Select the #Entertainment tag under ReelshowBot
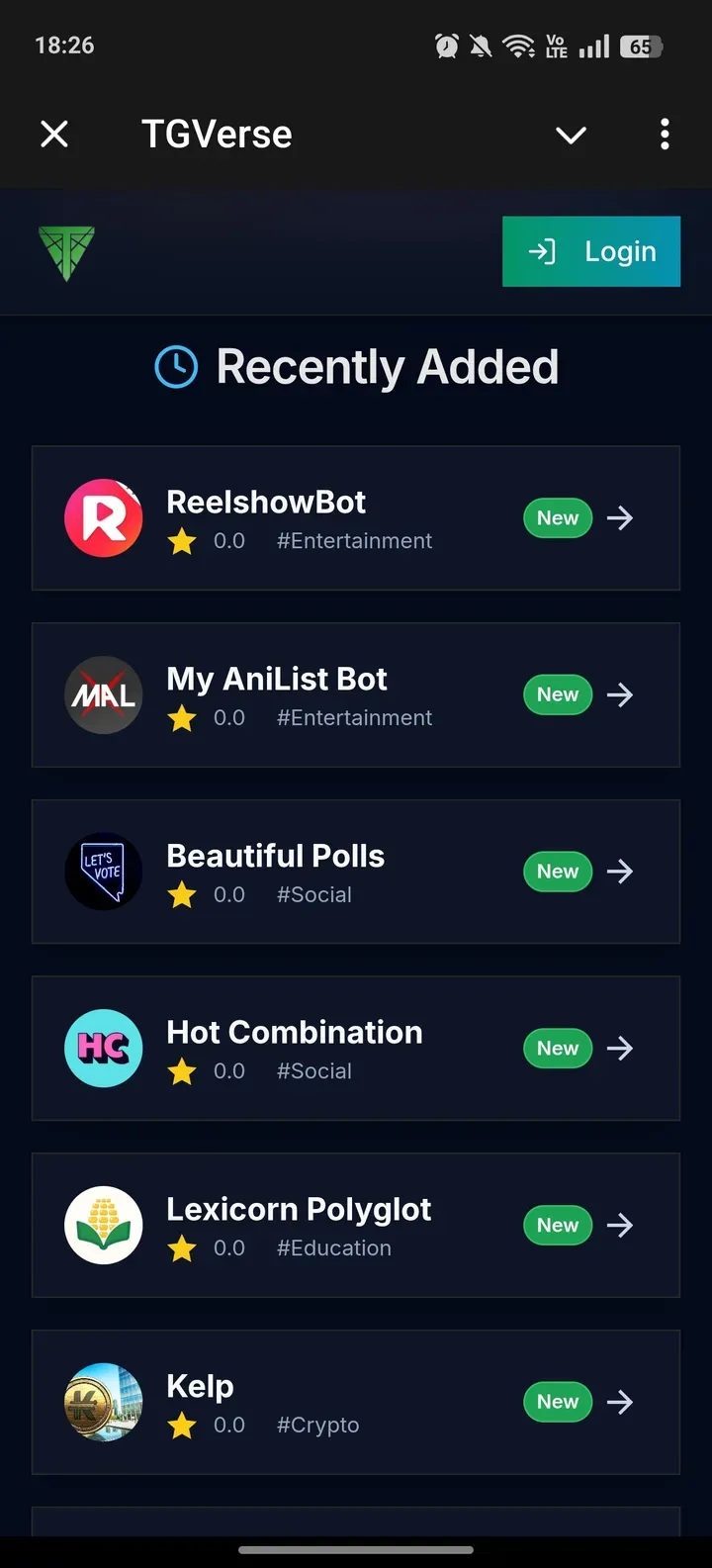 [x=354, y=541]
